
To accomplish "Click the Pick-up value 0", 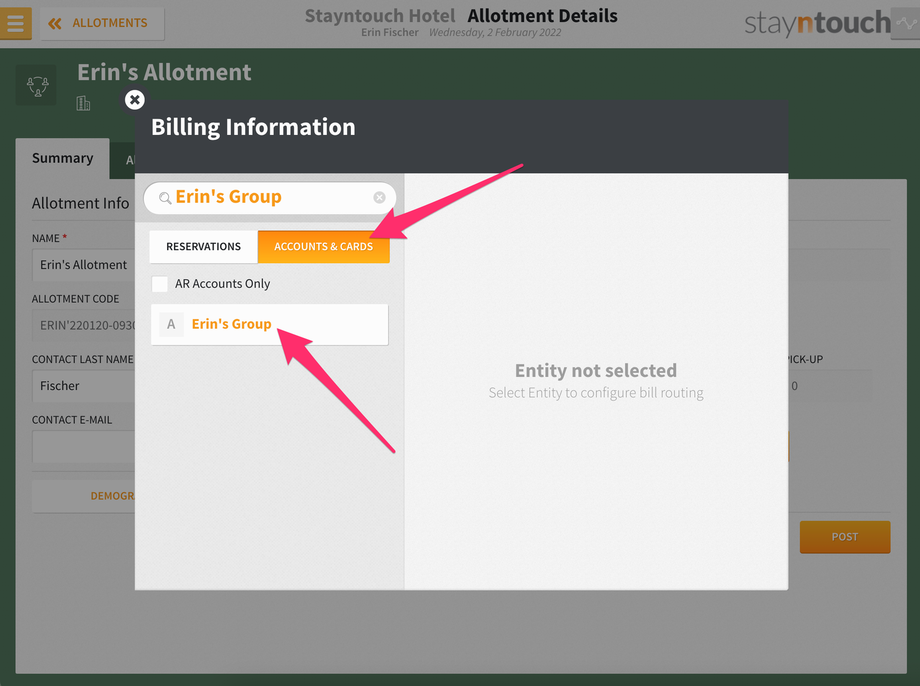I will (794, 386).
